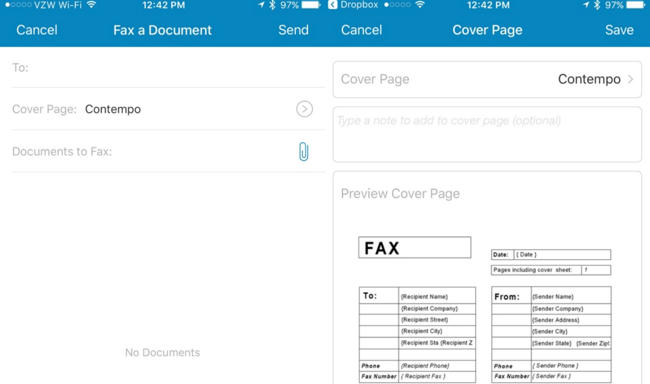Viewport: 650px width, 384px height.
Task: Tap the Cover Page navigation title
Action: click(487, 30)
